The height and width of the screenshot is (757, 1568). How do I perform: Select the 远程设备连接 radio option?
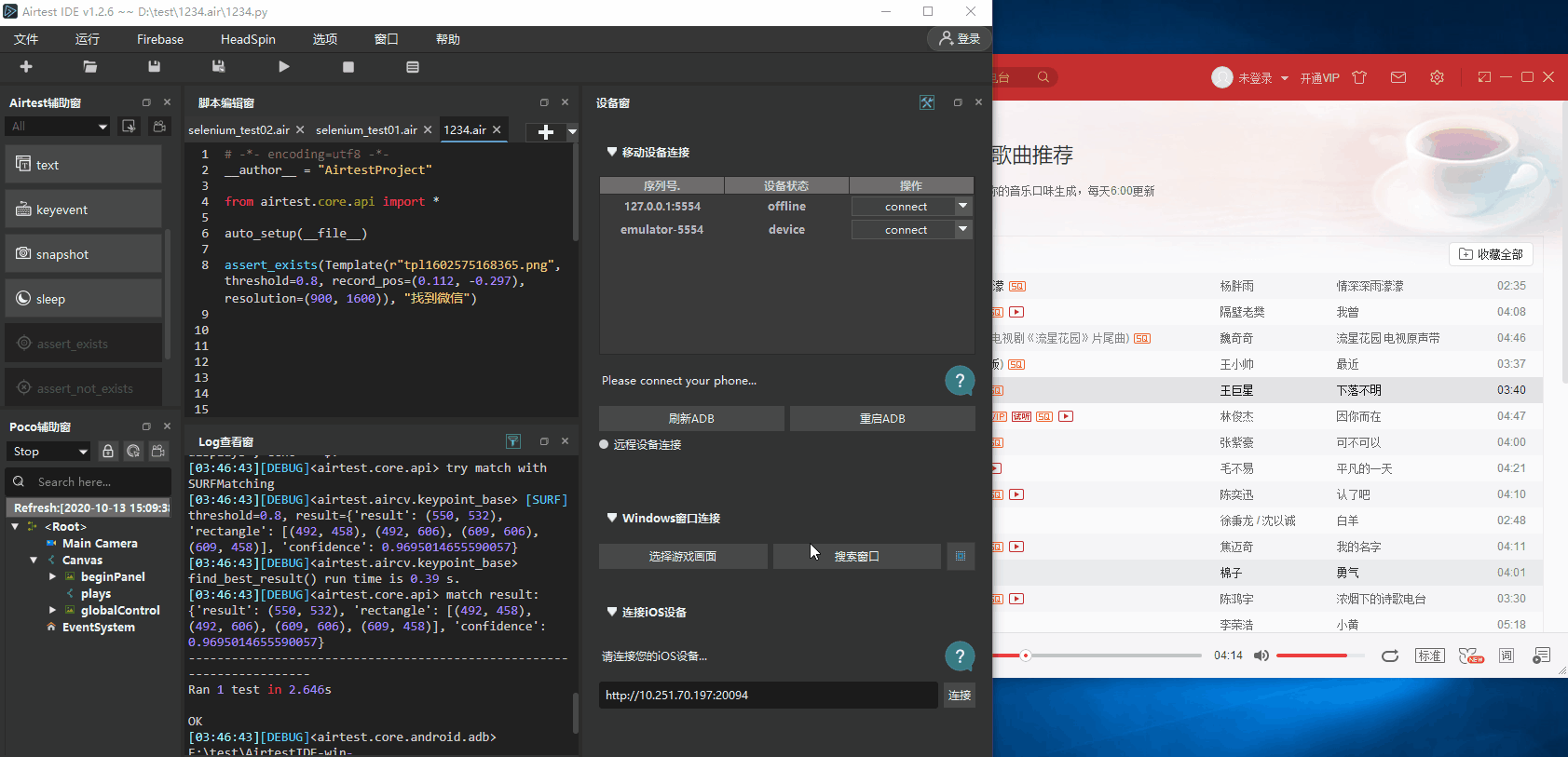tap(604, 445)
